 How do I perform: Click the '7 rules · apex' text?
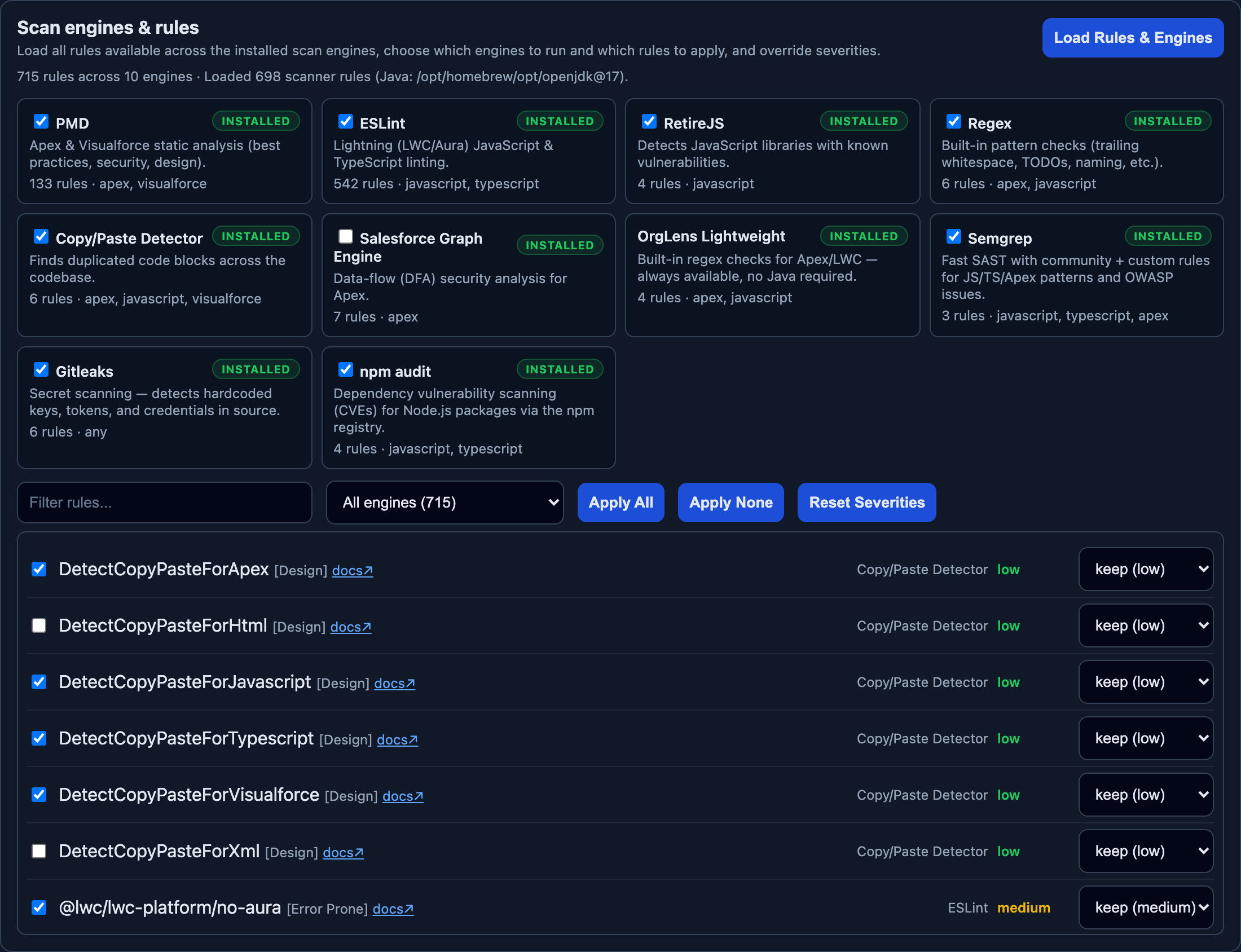[376, 317]
